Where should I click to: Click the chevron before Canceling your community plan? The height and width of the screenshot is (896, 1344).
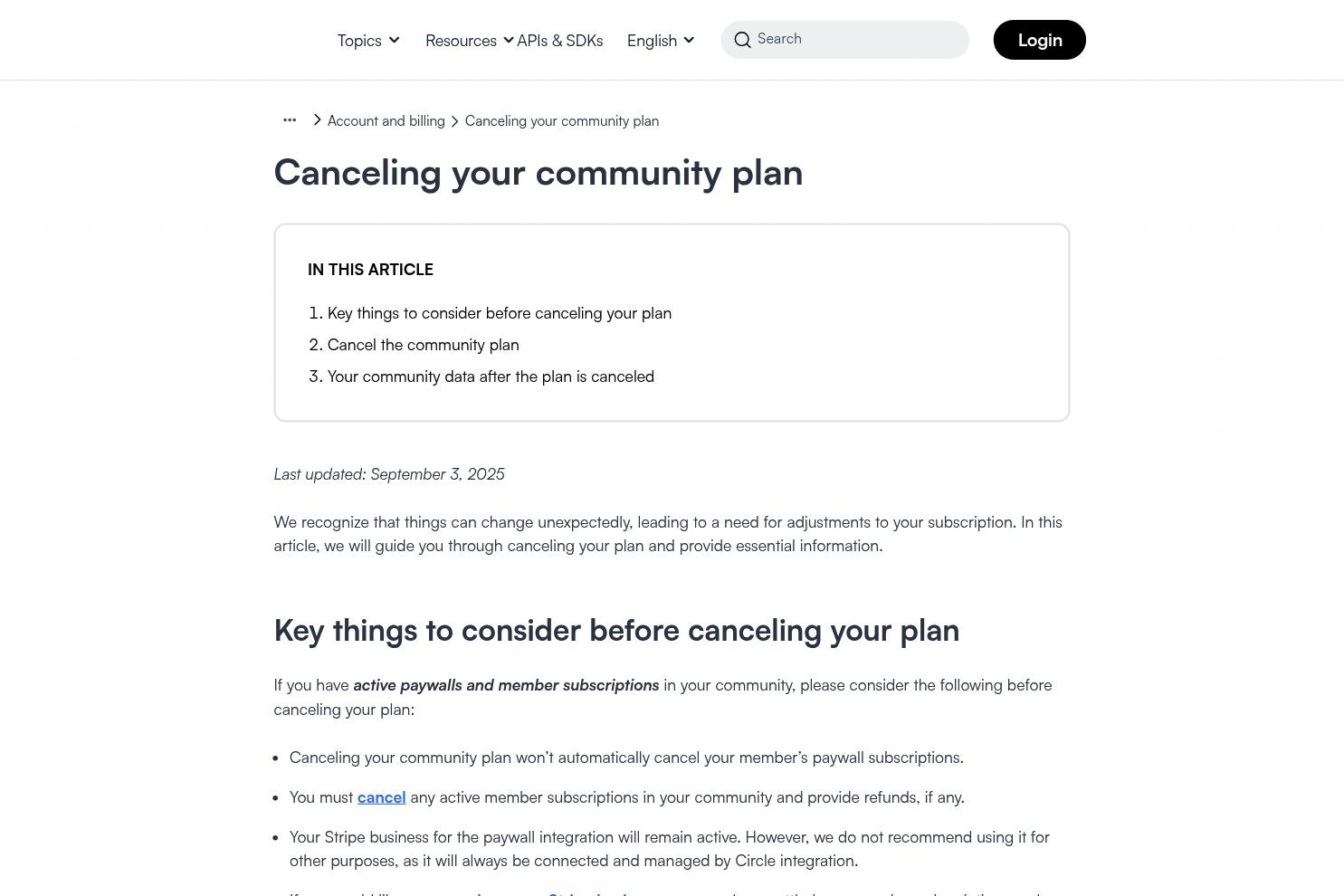455,121
